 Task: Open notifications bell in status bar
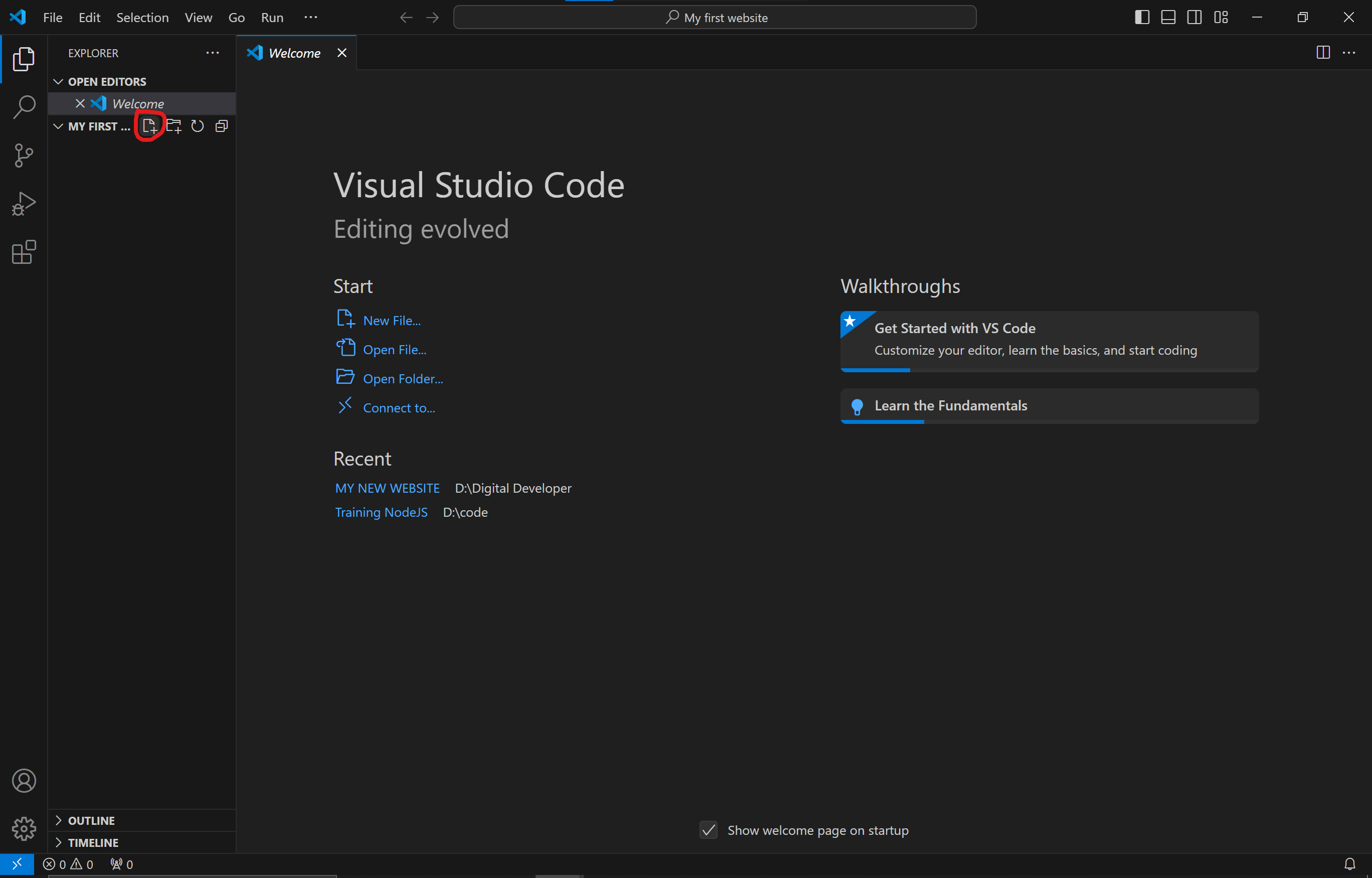[x=1349, y=864]
